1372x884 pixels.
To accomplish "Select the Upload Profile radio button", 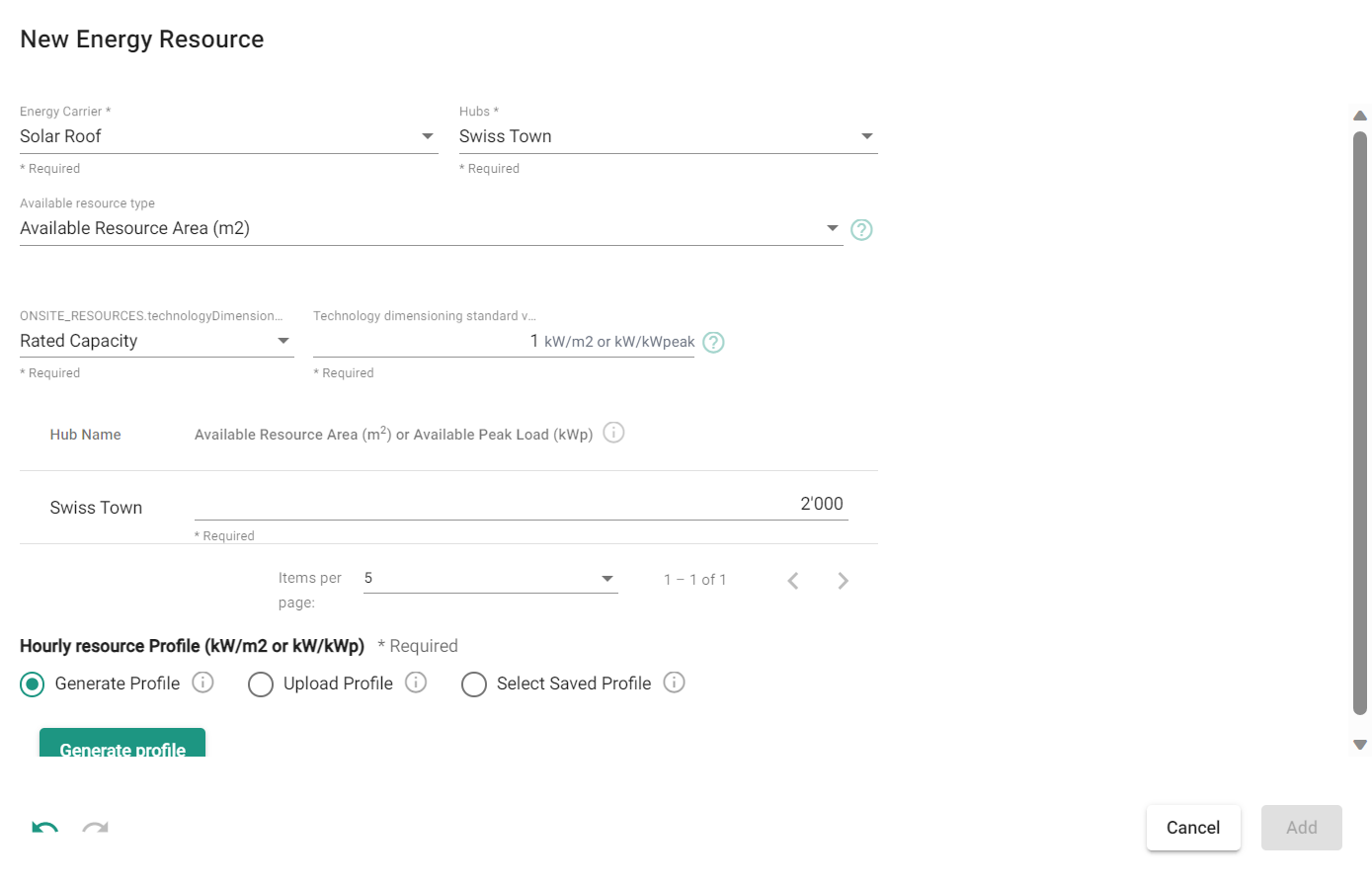I will click(261, 684).
